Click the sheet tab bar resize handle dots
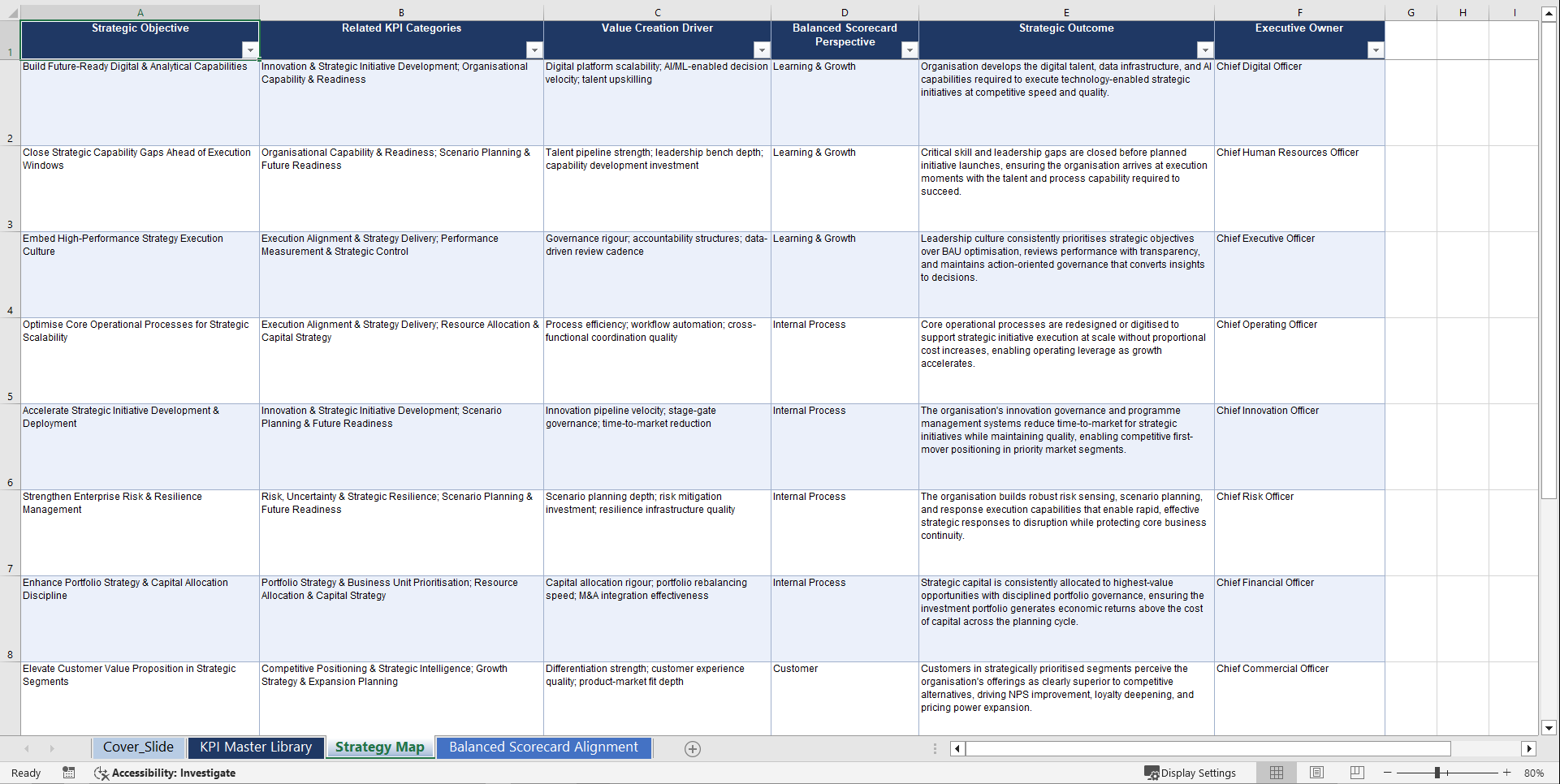This screenshot has height=784, width=1560. click(935, 748)
